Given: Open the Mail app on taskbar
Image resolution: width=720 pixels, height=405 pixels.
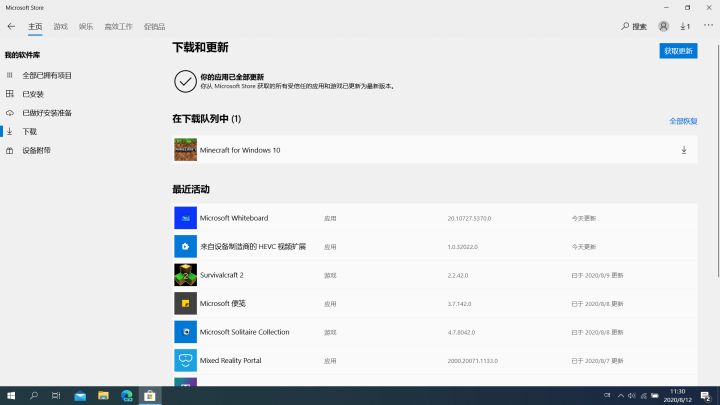Looking at the screenshot, I should 80,396.
